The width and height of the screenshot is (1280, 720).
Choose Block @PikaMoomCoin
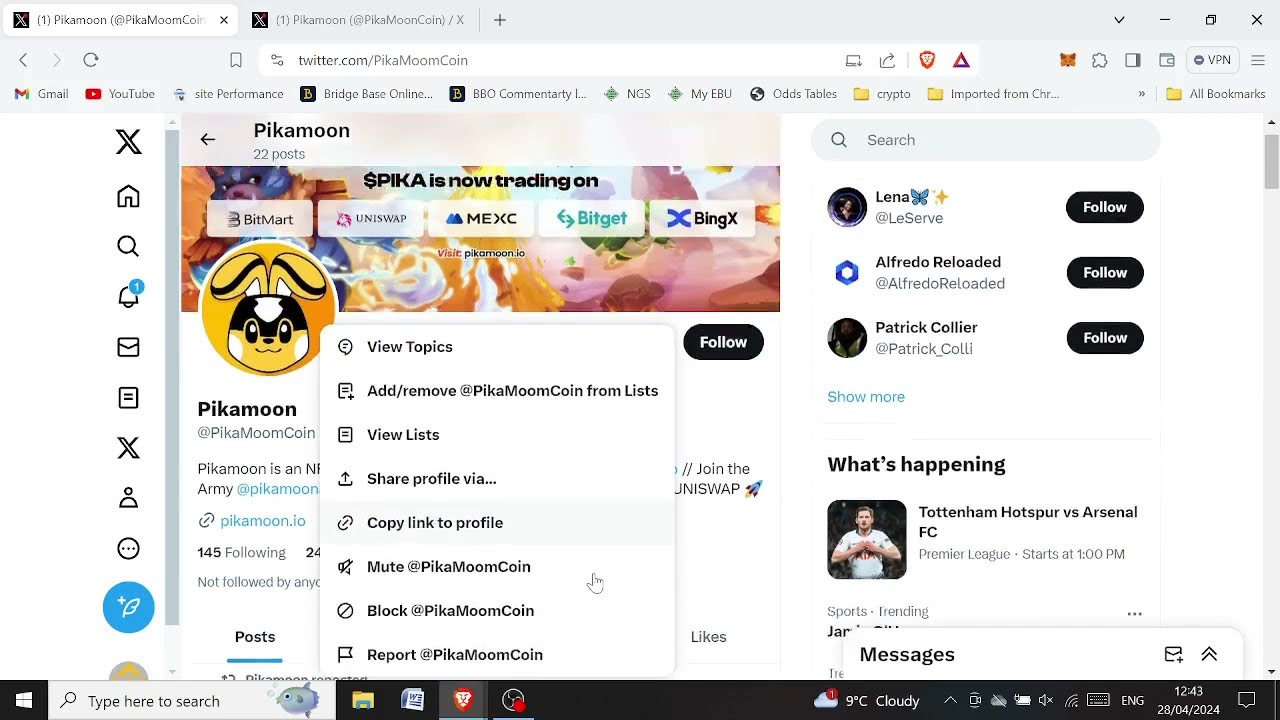point(497,611)
